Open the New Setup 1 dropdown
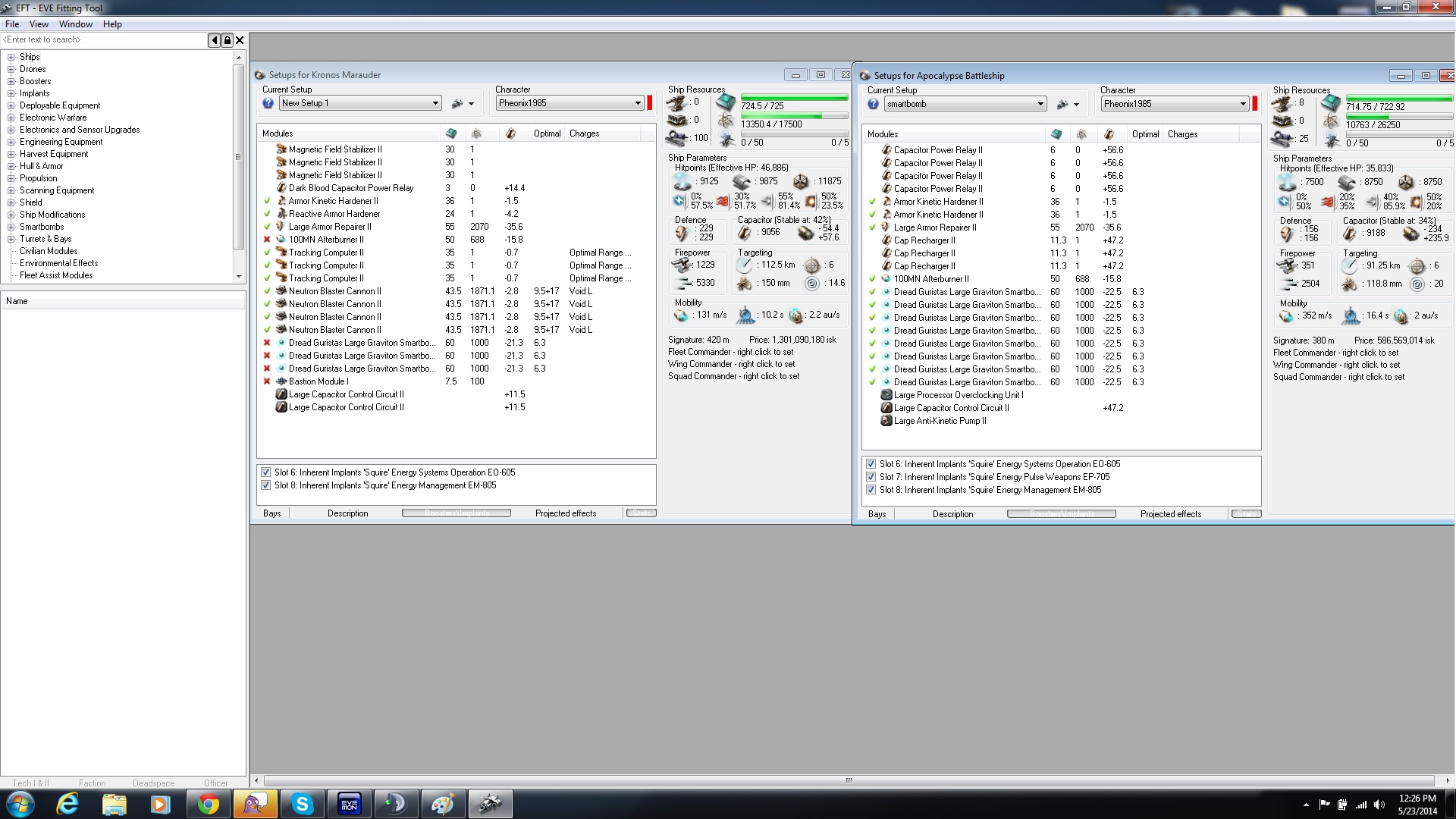 [435, 104]
